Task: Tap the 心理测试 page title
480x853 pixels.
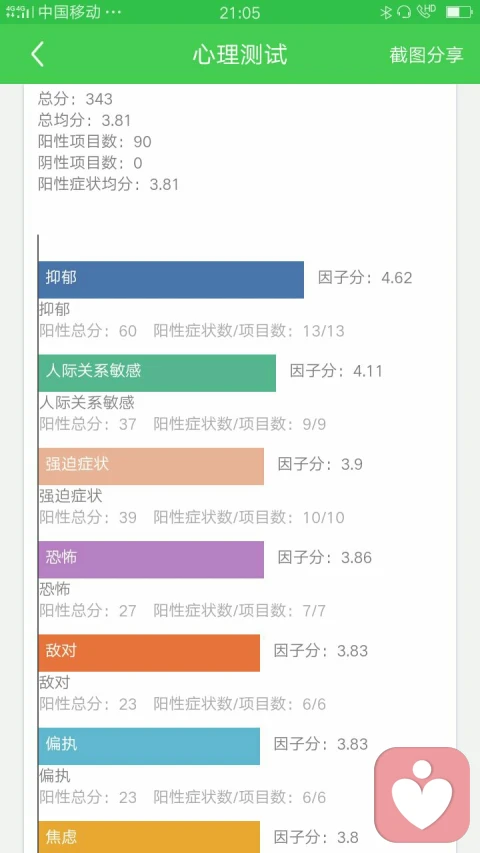Action: (x=240, y=55)
